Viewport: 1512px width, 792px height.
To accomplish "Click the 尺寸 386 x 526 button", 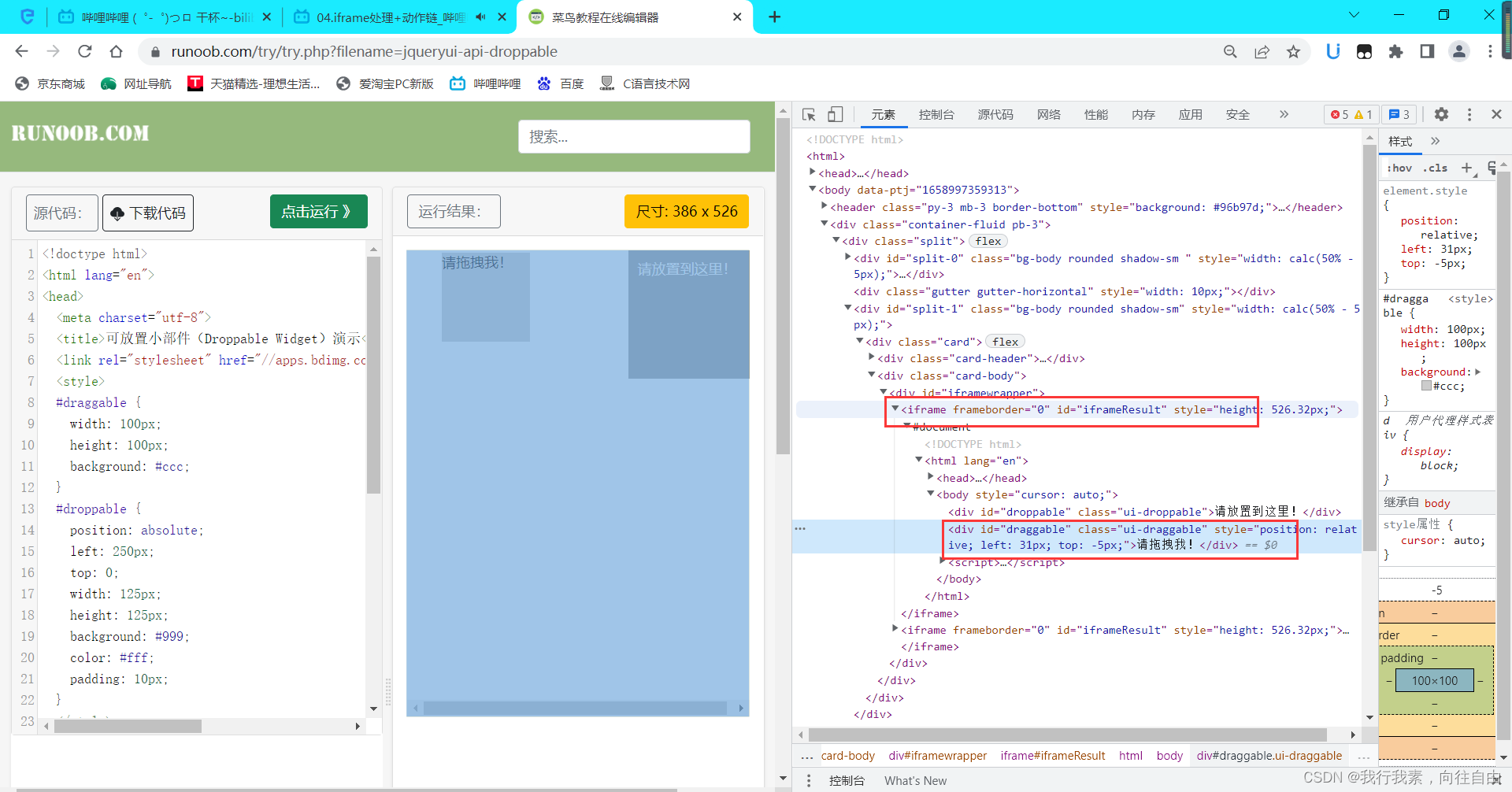I will 687,212.
